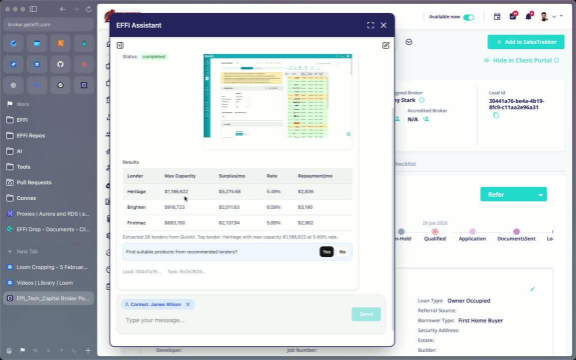Open the calendar icon in top bar
The height and width of the screenshot is (360, 576).
[x=497, y=17]
